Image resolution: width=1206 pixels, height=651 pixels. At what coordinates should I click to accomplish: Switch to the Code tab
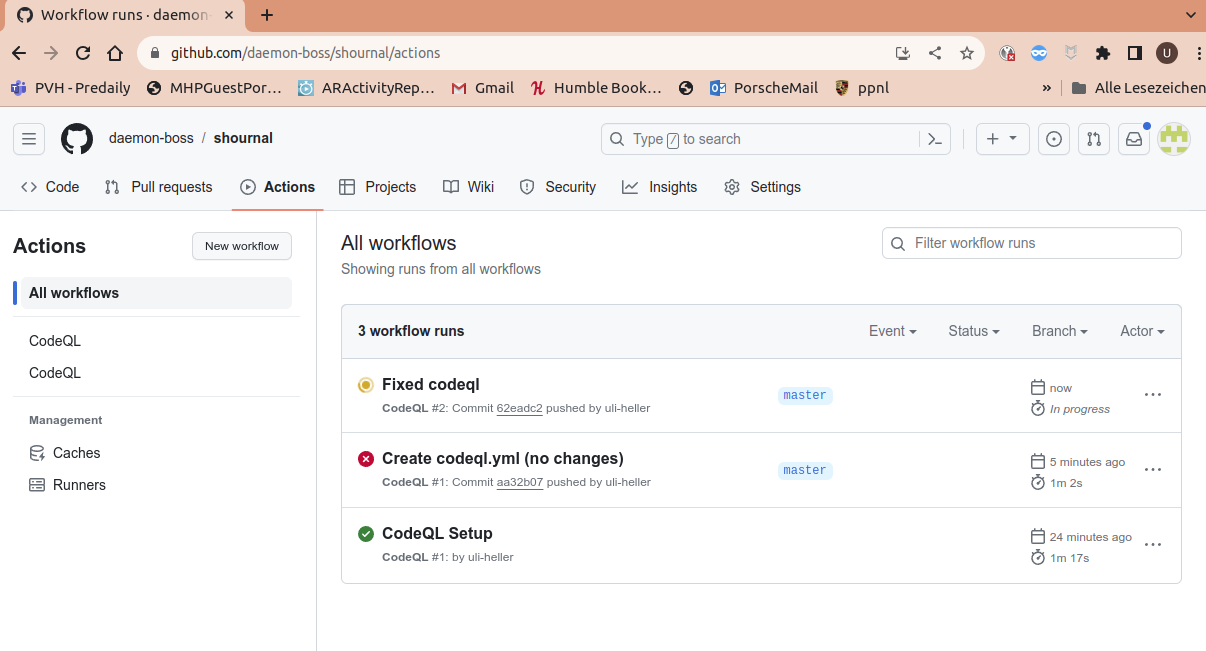[50, 187]
